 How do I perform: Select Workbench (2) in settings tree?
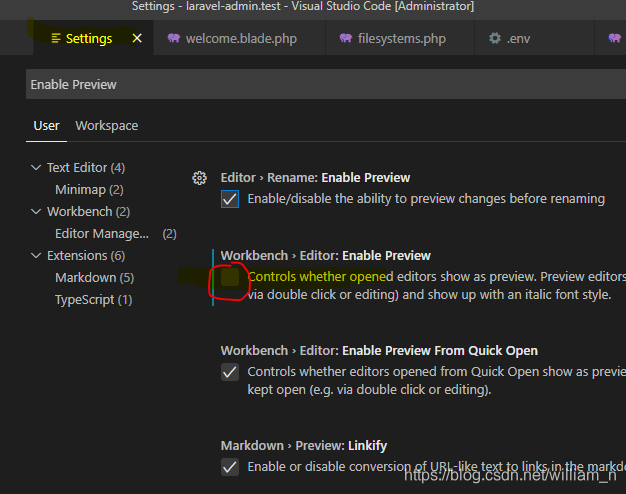(x=88, y=212)
